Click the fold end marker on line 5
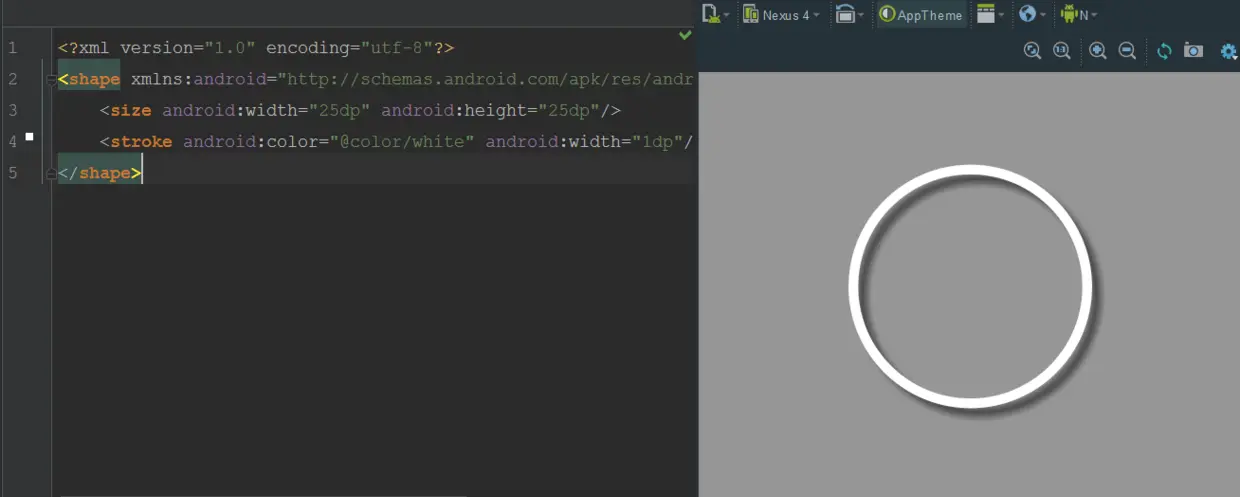 (x=50, y=174)
